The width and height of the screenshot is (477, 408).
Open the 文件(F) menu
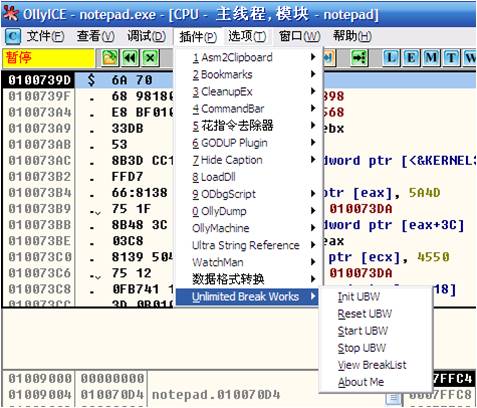pos(45,36)
